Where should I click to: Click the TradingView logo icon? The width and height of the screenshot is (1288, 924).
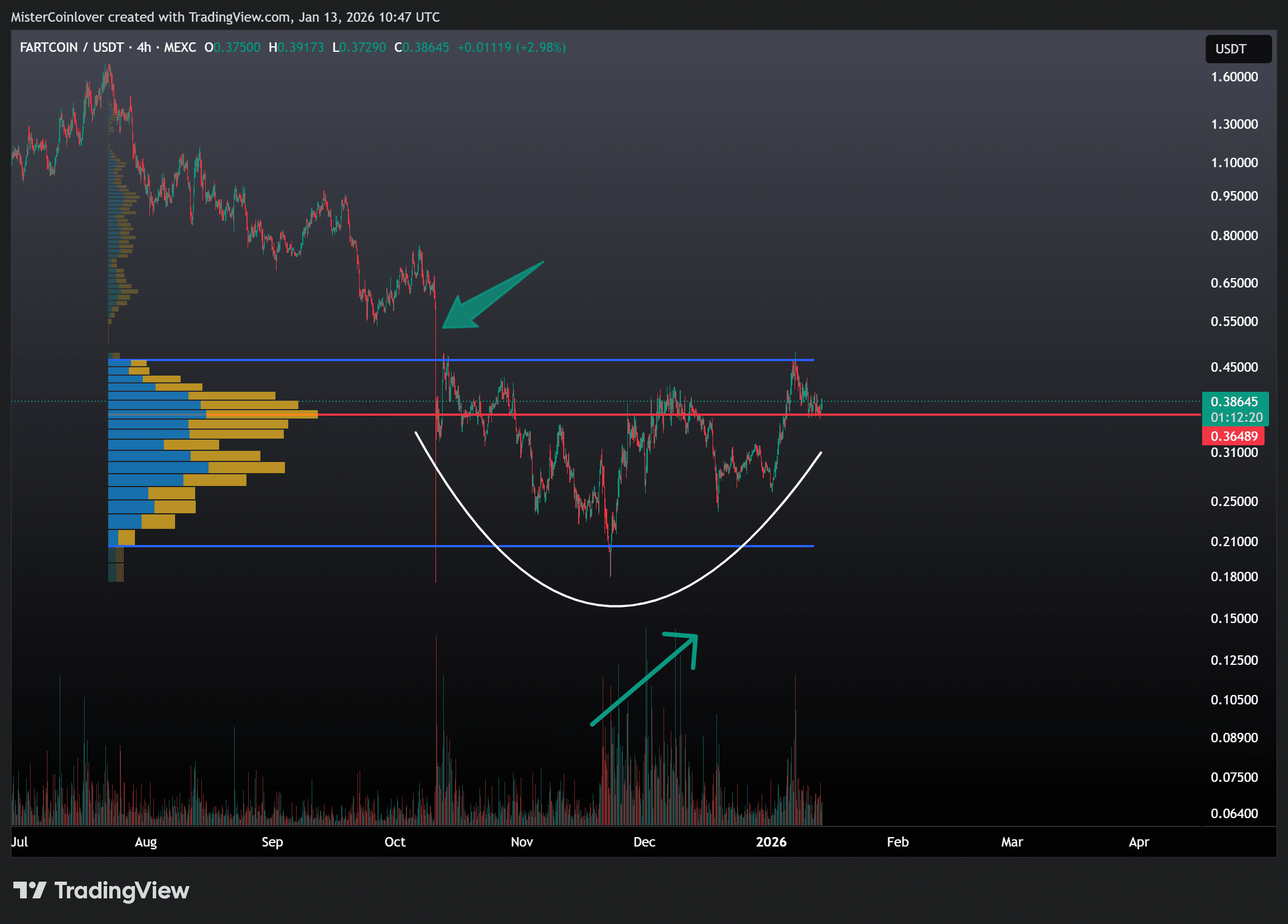pos(30,890)
